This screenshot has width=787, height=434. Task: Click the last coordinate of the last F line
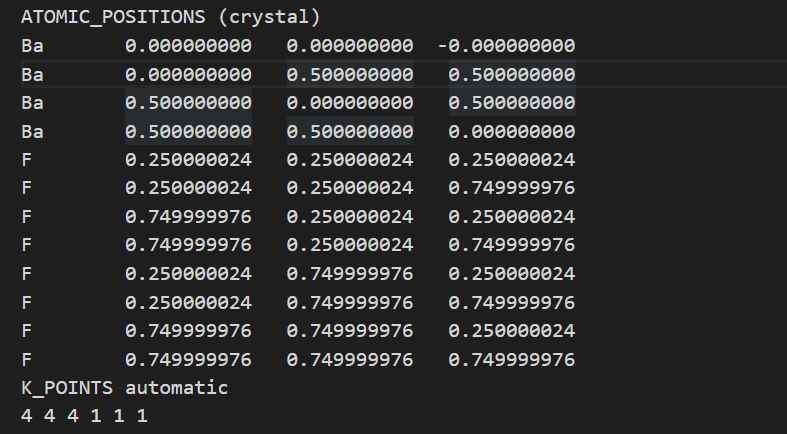coord(512,358)
